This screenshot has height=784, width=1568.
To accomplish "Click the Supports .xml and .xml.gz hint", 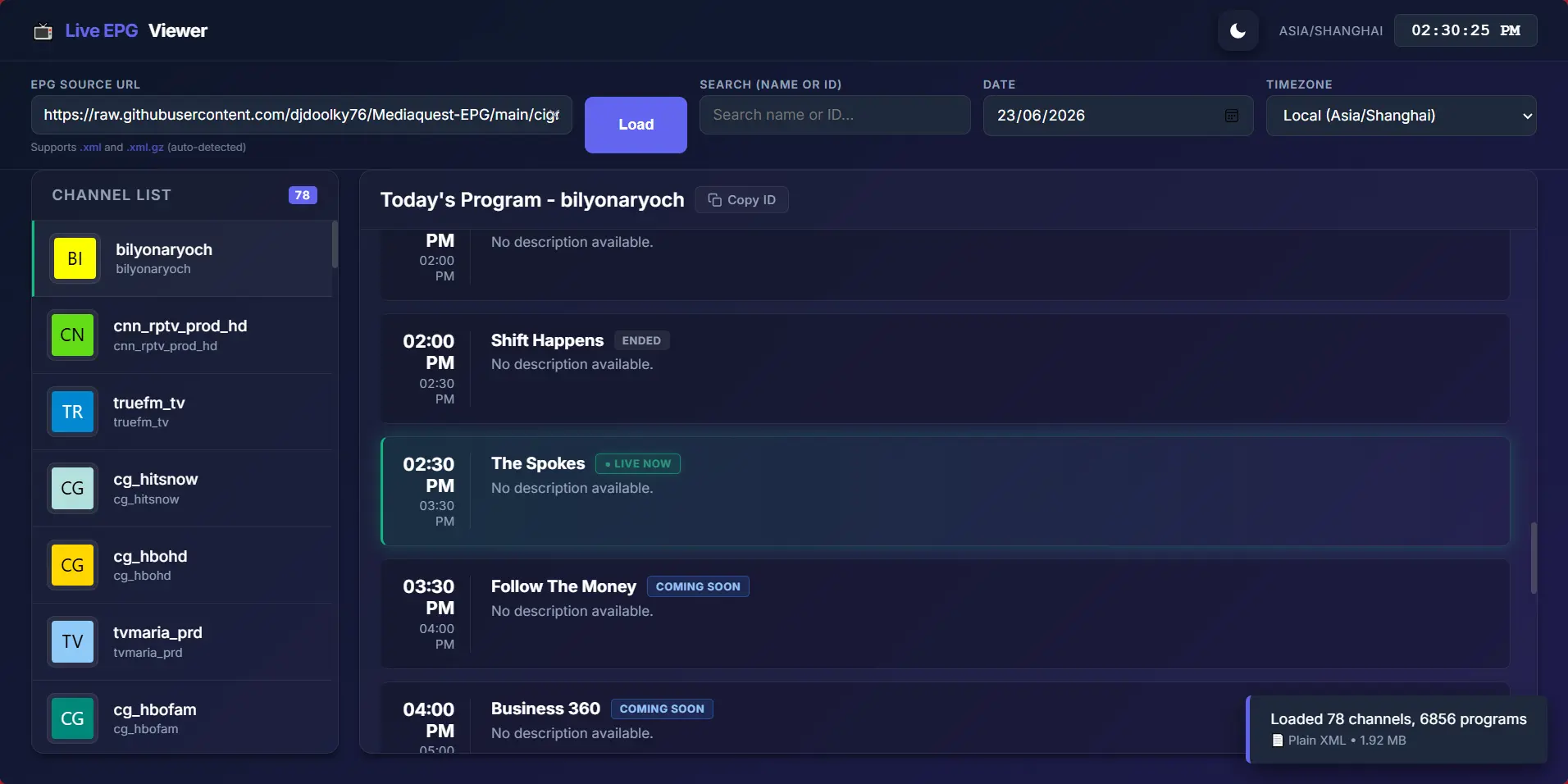I will tap(139, 148).
